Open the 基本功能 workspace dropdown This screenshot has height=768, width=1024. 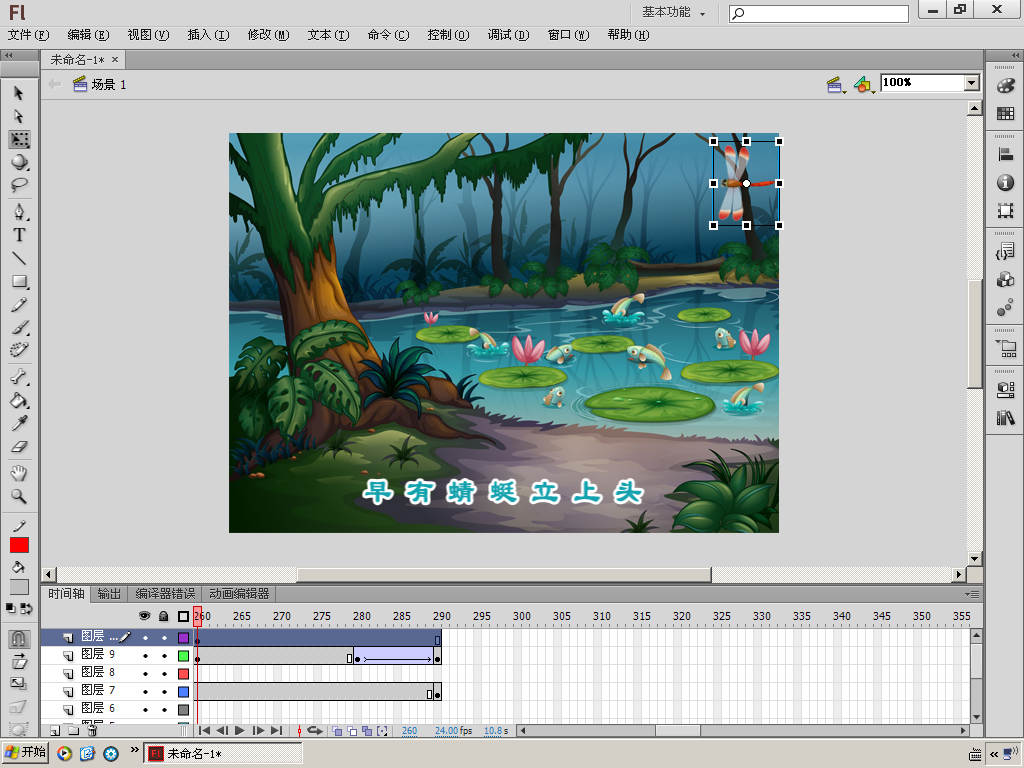674,13
